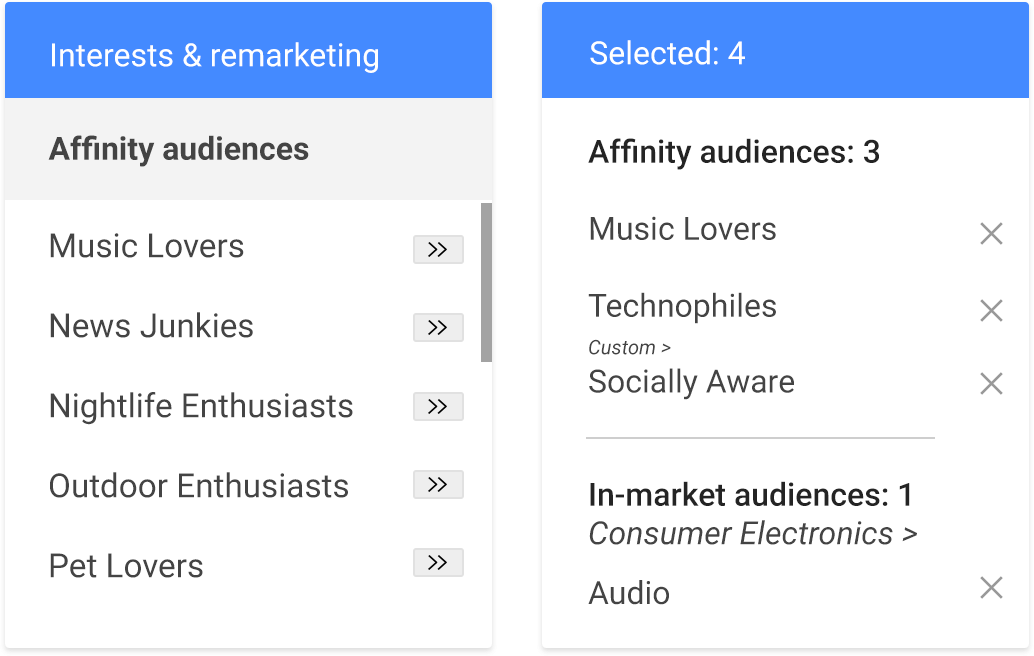1034x656 pixels.
Task: Select Pet Lovers audience label
Action: pyautogui.click(x=126, y=566)
